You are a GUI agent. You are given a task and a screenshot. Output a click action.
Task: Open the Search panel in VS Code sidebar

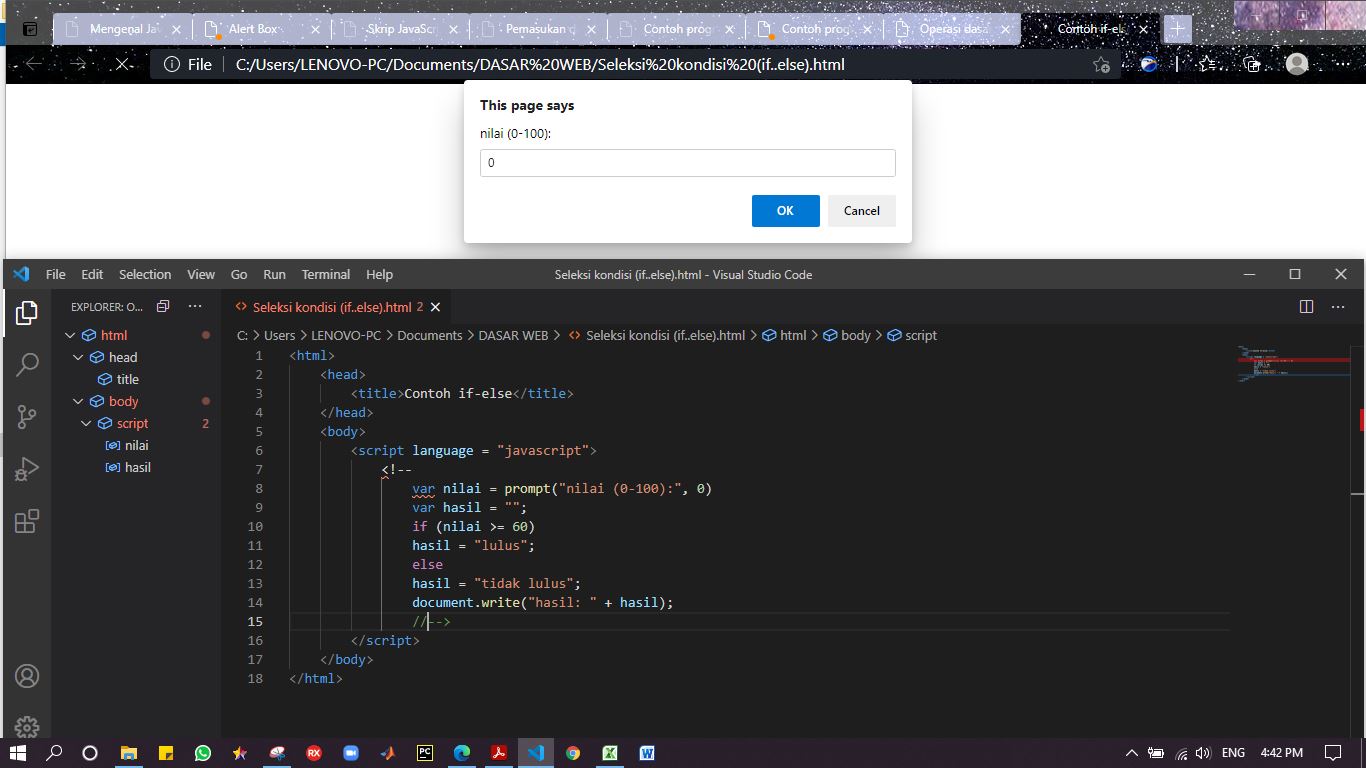[27, 365]
